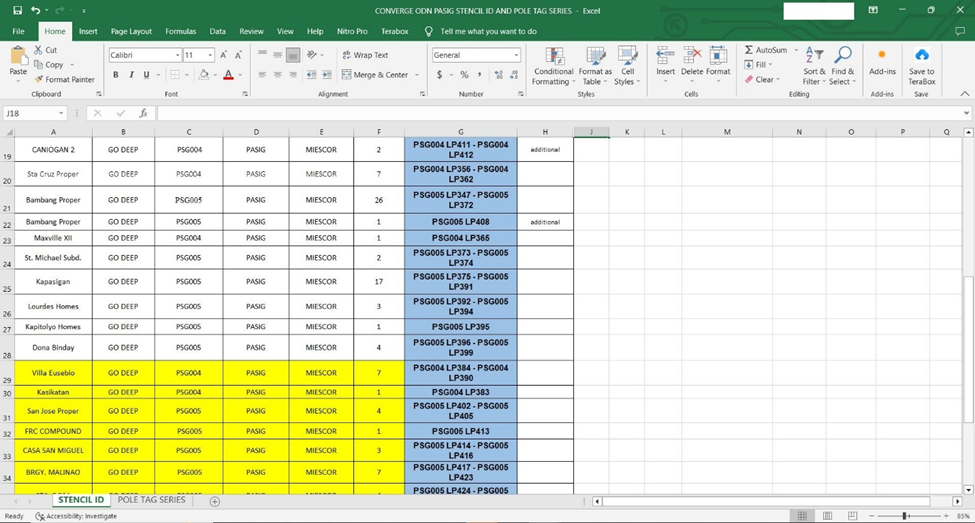Open Cell Styles gallery
Image resolution: width=975 pixels, height=523 pixels.
coord(627,66)
